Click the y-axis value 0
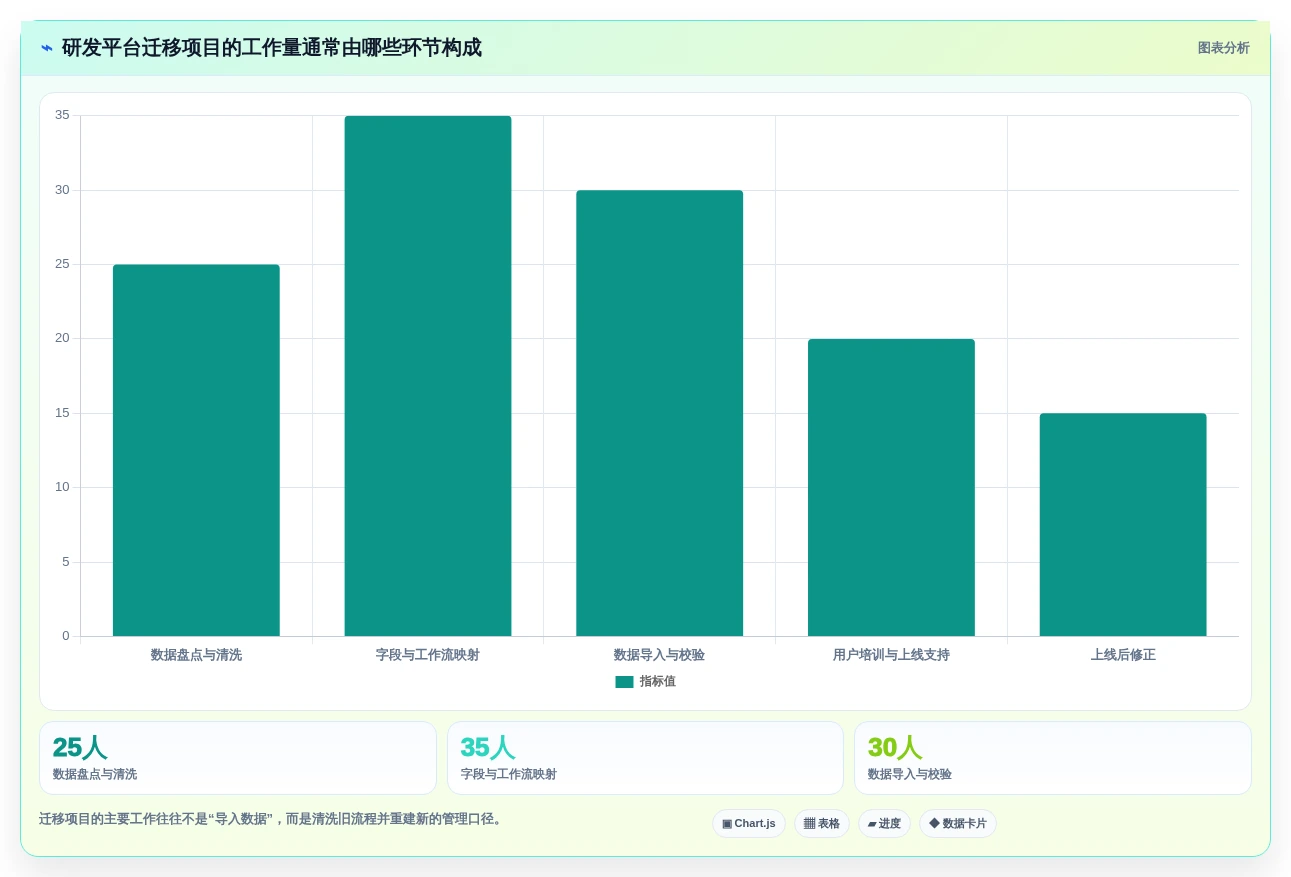The height and width of the screenshot is (877, 1291). 66,636
